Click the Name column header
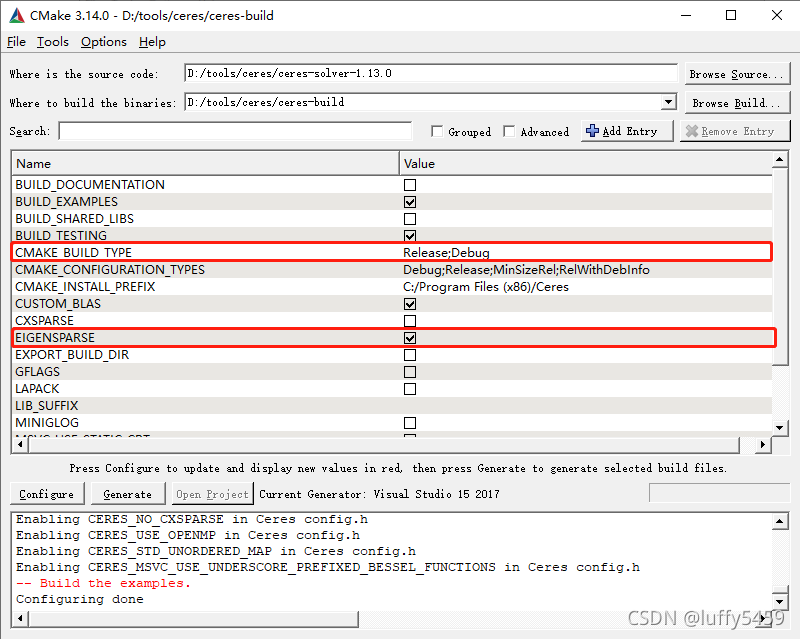Screen dimensions: 800x639 (x=205, y=163)
